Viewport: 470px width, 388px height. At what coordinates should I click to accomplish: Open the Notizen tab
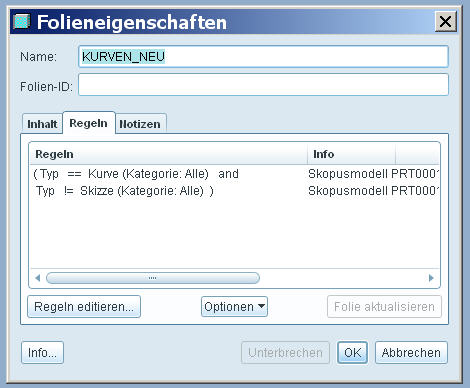pyautogui.click(x=140, y=124)
